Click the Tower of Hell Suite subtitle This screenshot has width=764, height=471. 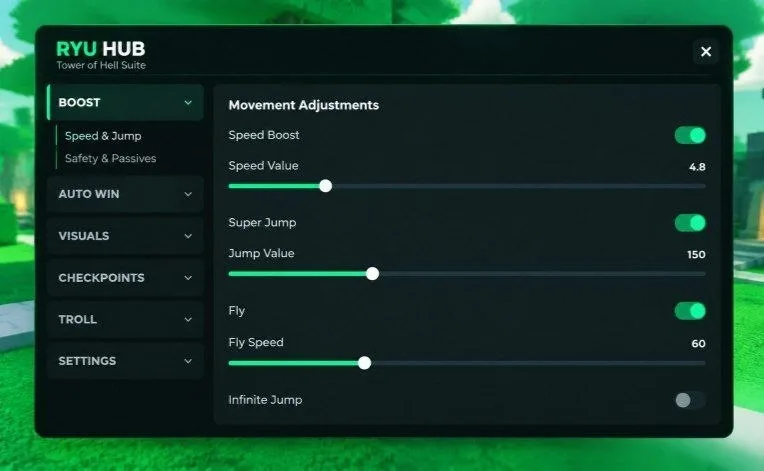click(101, 65)
